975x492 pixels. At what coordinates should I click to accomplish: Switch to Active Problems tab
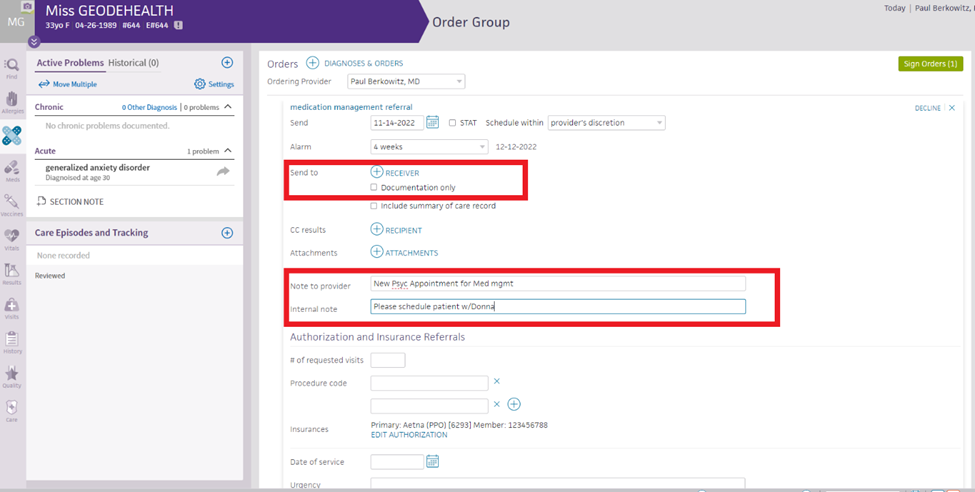(70, 63)
